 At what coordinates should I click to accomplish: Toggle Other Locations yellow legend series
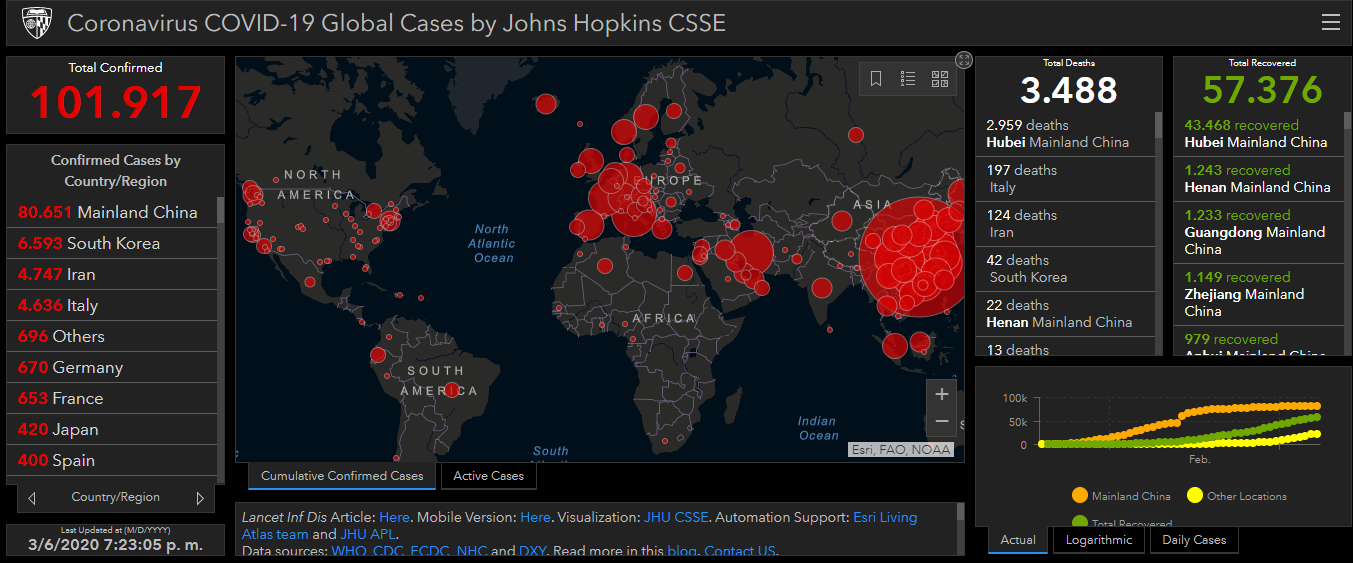[1236, 496]
